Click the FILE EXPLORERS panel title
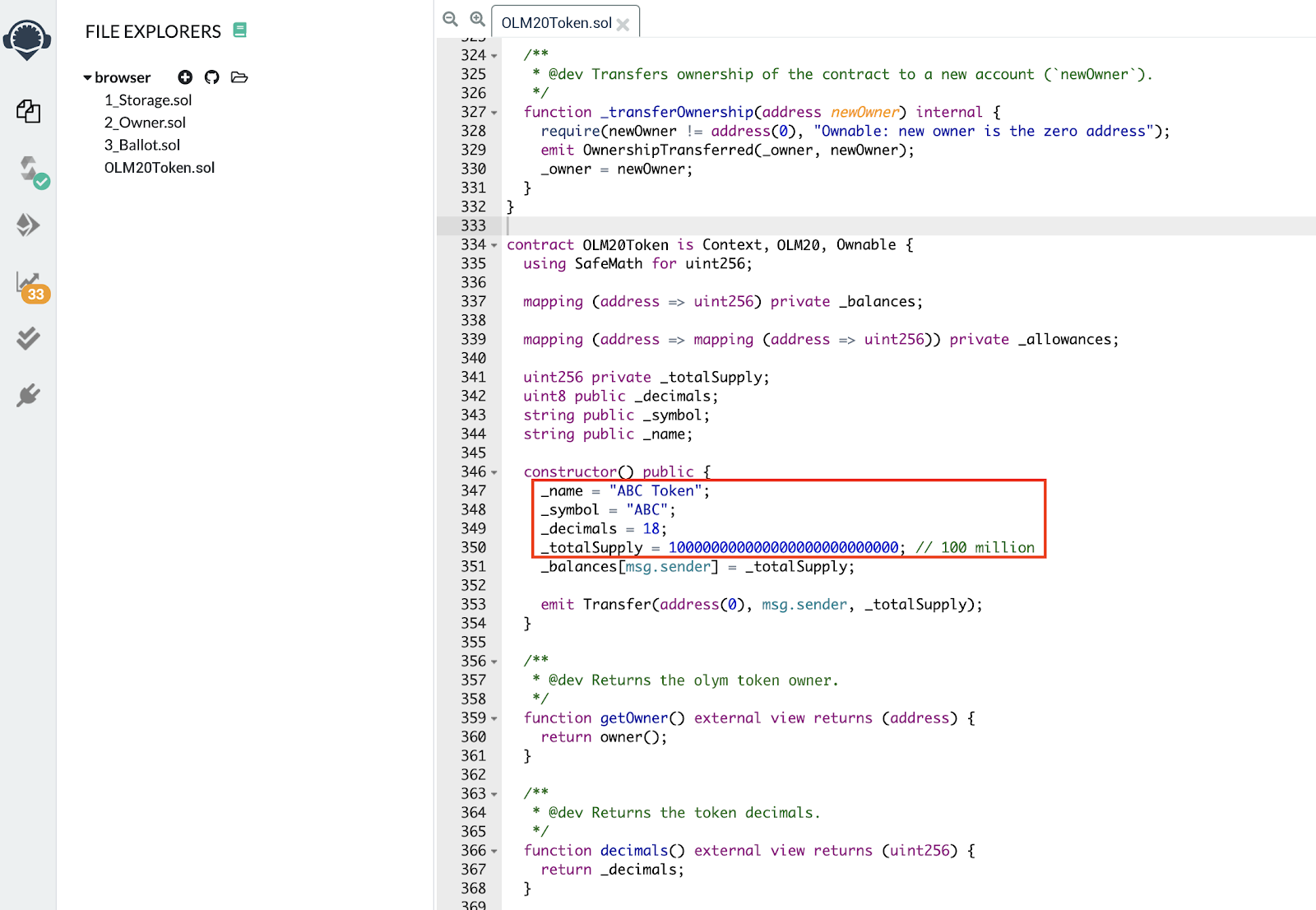This screenshot has width=1316, height=910. [153, 31]
